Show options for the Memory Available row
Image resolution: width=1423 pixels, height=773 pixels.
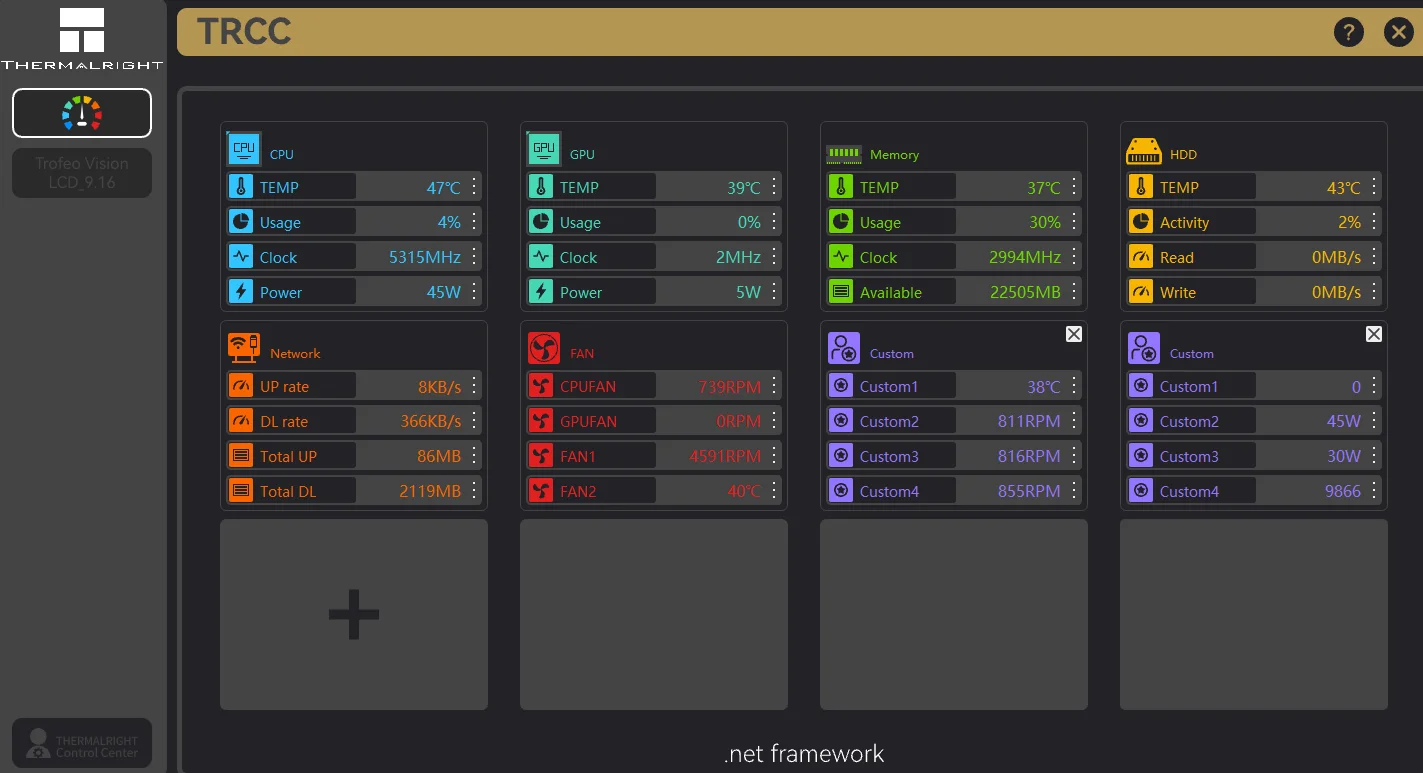pos(1074,292)
